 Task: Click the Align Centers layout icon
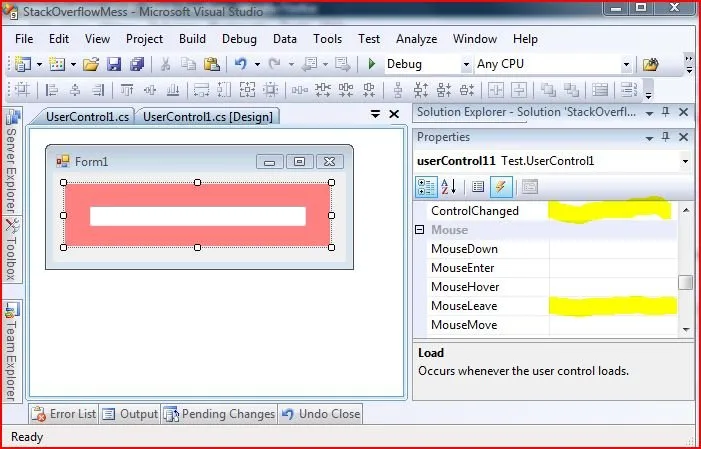tap(75, 90)
